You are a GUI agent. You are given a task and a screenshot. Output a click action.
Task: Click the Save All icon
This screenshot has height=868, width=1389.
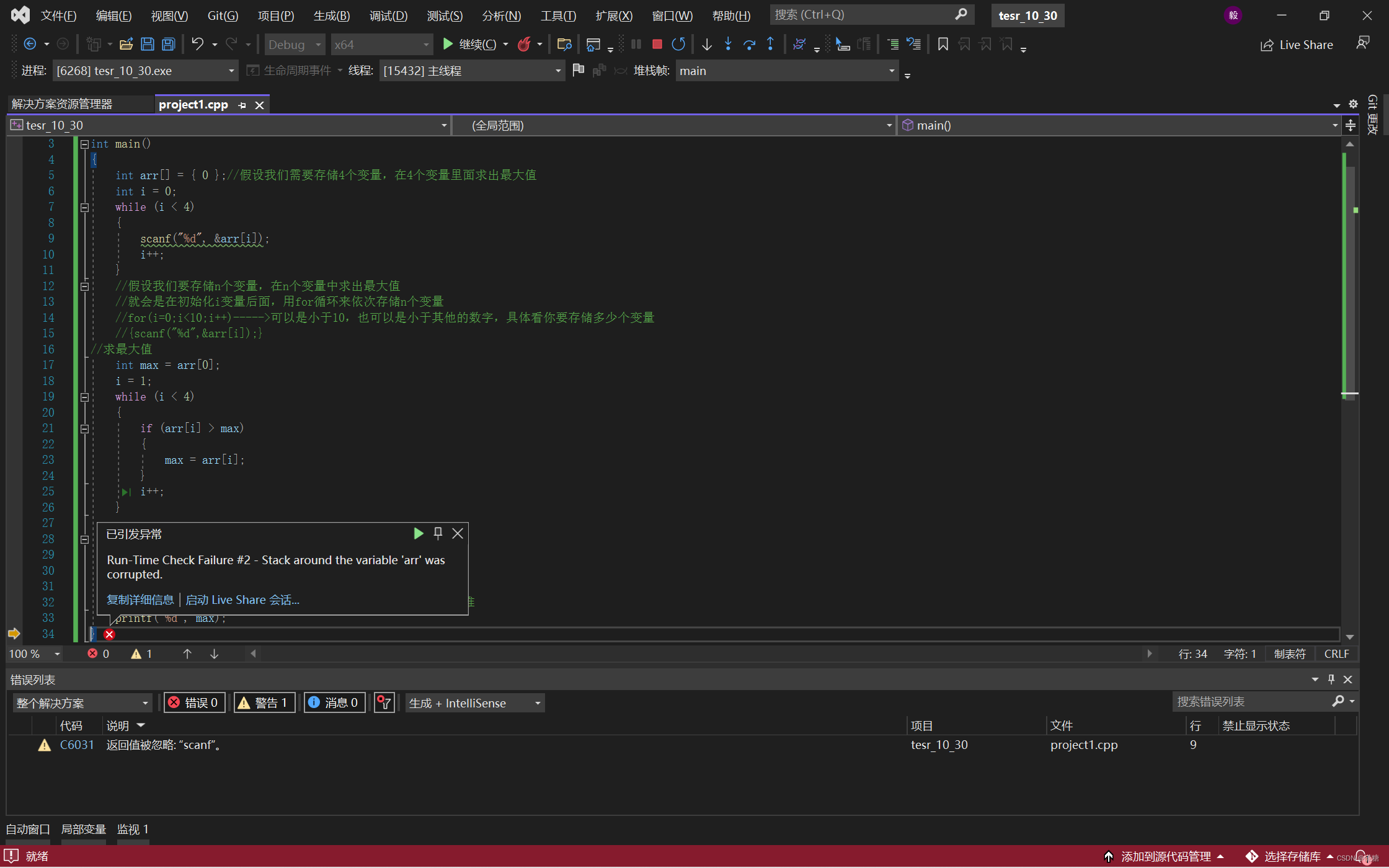pos(169,44)
